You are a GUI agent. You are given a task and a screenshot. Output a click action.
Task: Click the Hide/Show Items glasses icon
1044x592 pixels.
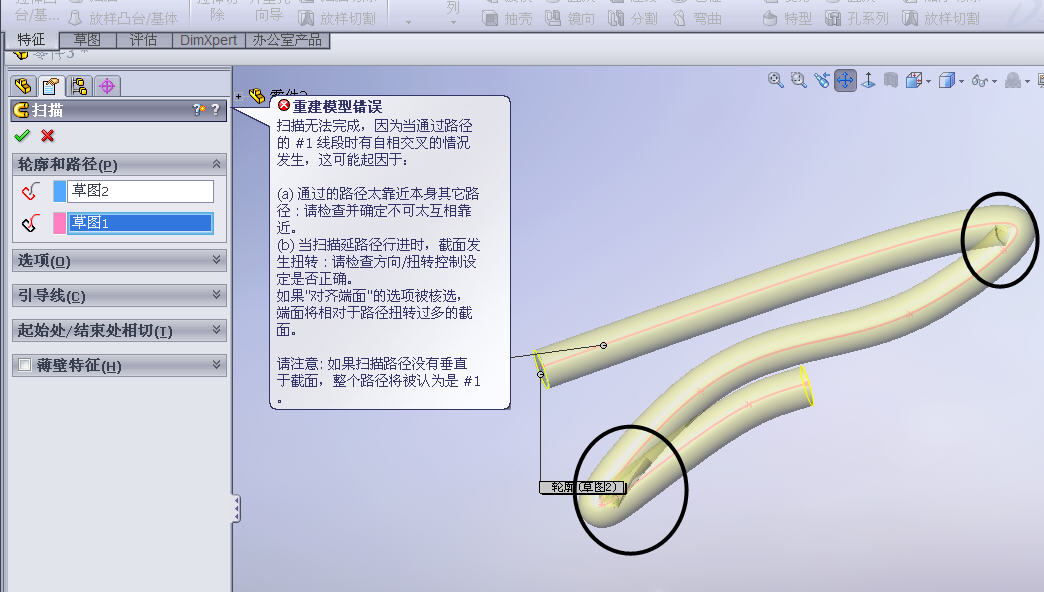980,81
